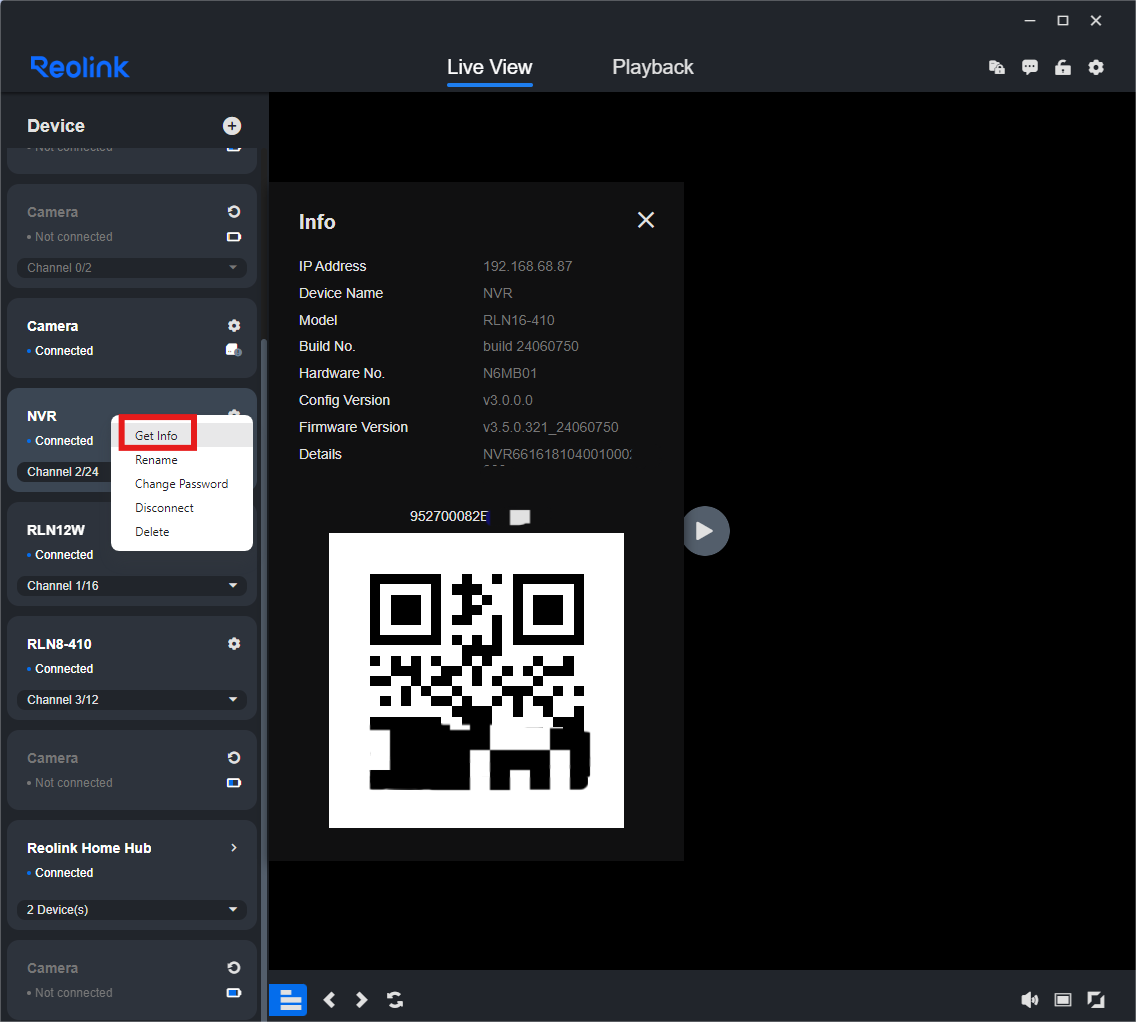
Task: Click the Details value starting NVR6616
Action: pyautogui.click(x=557, y=454)
